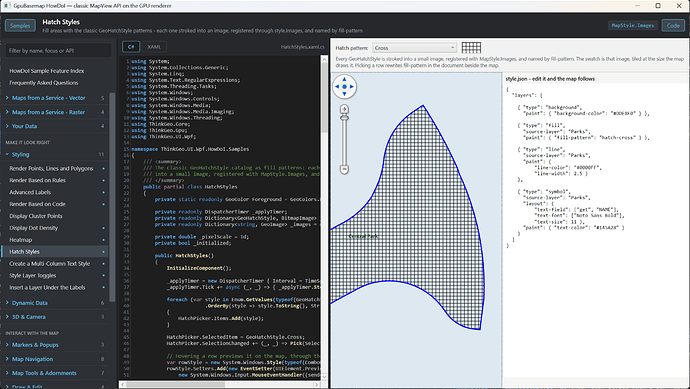The image size is (690, 389).
Task: Open Render Based on Rules sample
Action: tap(55, 180)
